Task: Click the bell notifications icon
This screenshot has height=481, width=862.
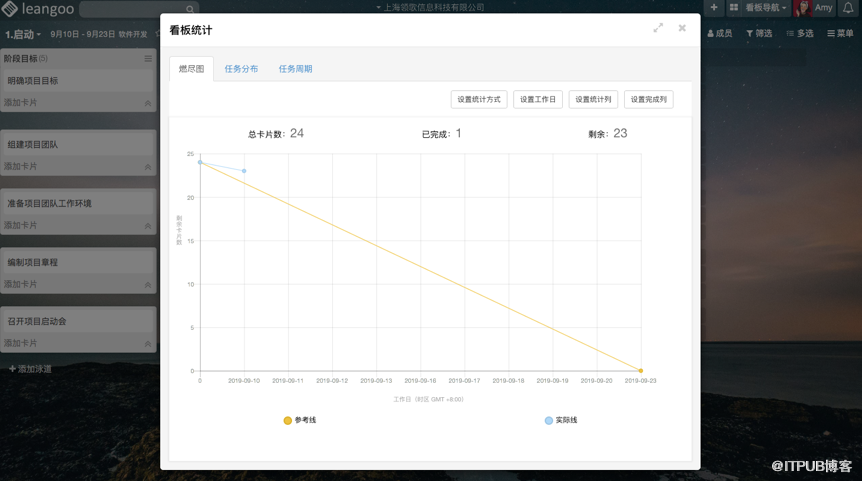Action: (848, 8)
